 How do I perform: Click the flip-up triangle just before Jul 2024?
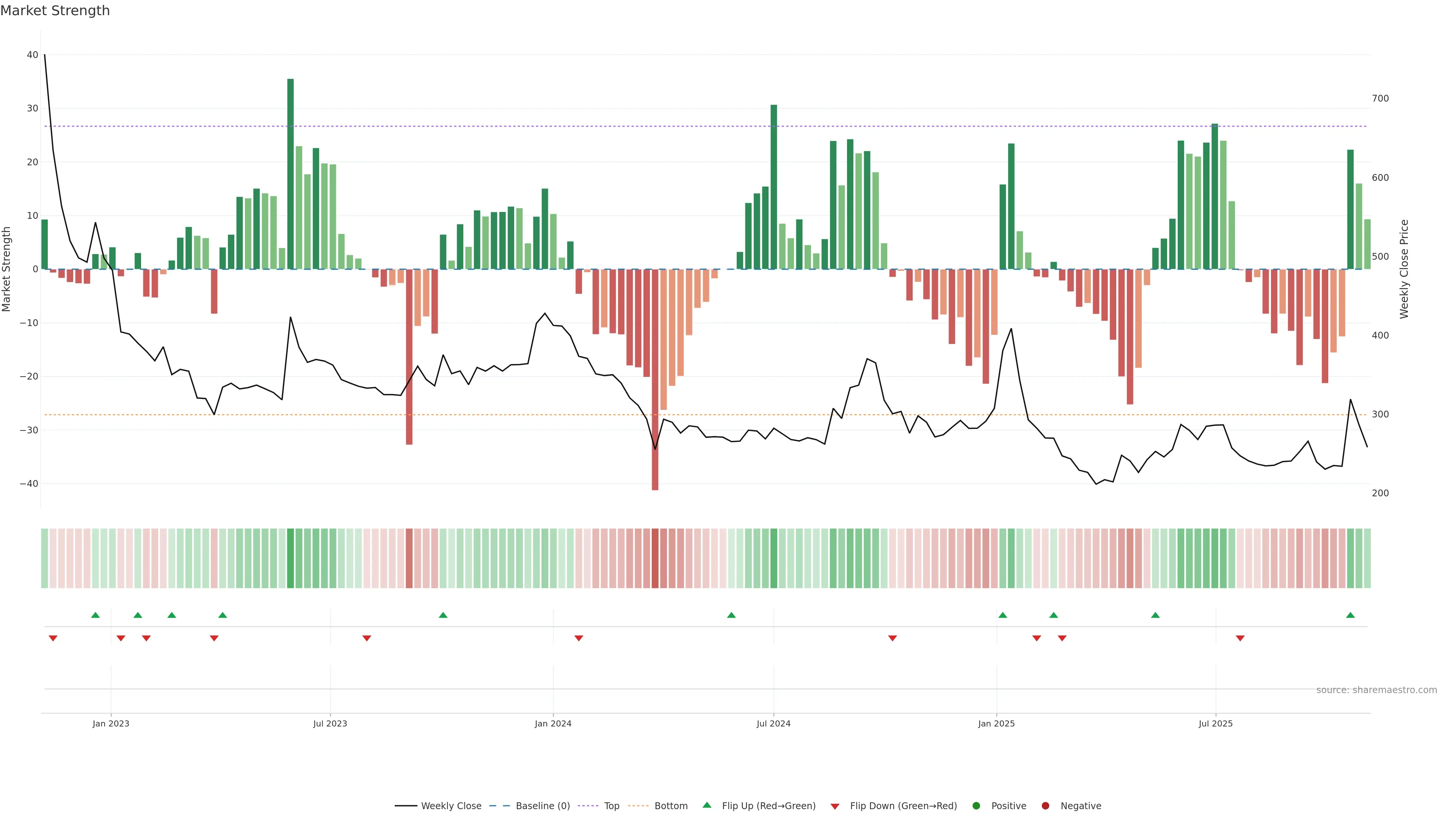tap(731, 615)
